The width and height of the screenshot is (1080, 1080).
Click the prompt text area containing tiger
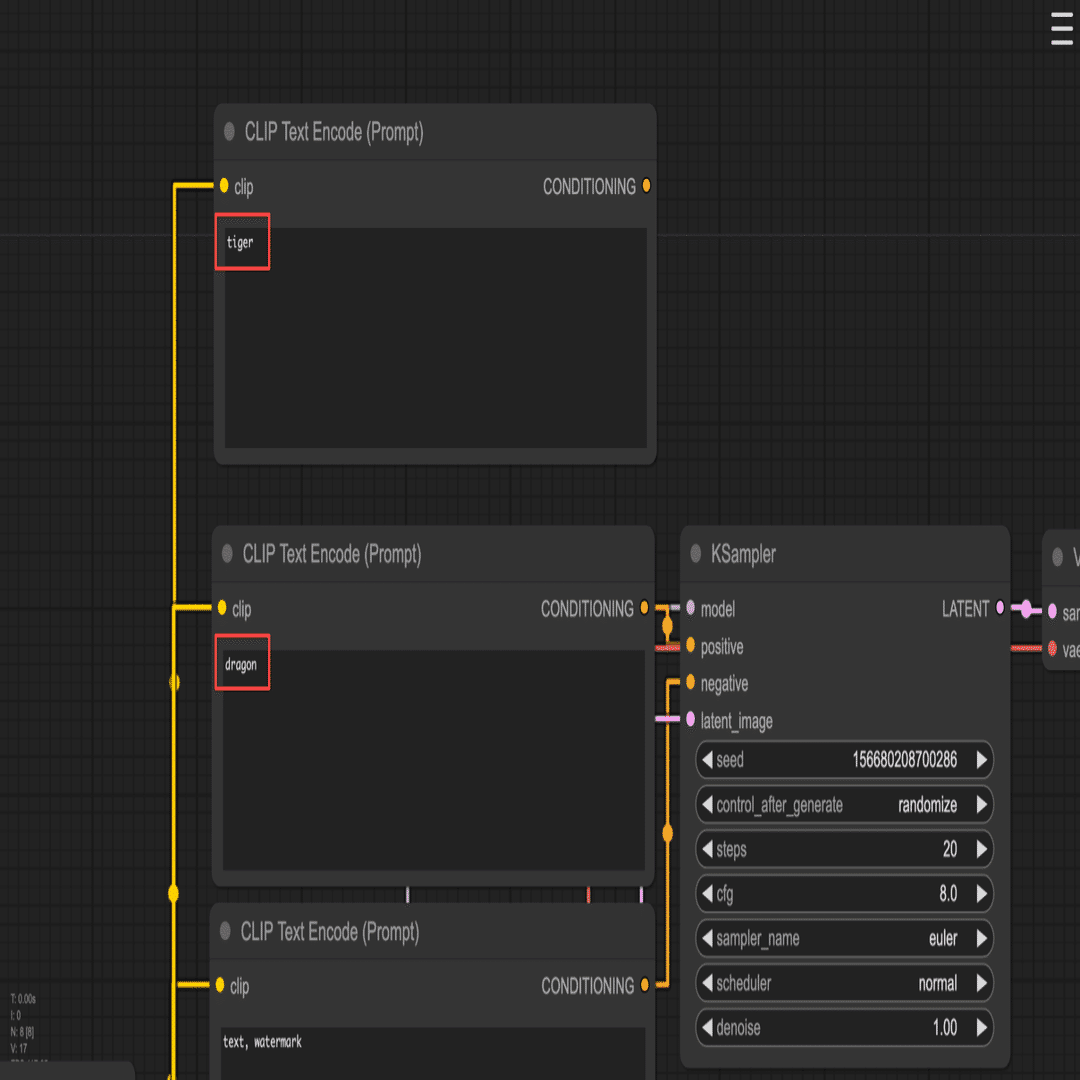[435, 338]
